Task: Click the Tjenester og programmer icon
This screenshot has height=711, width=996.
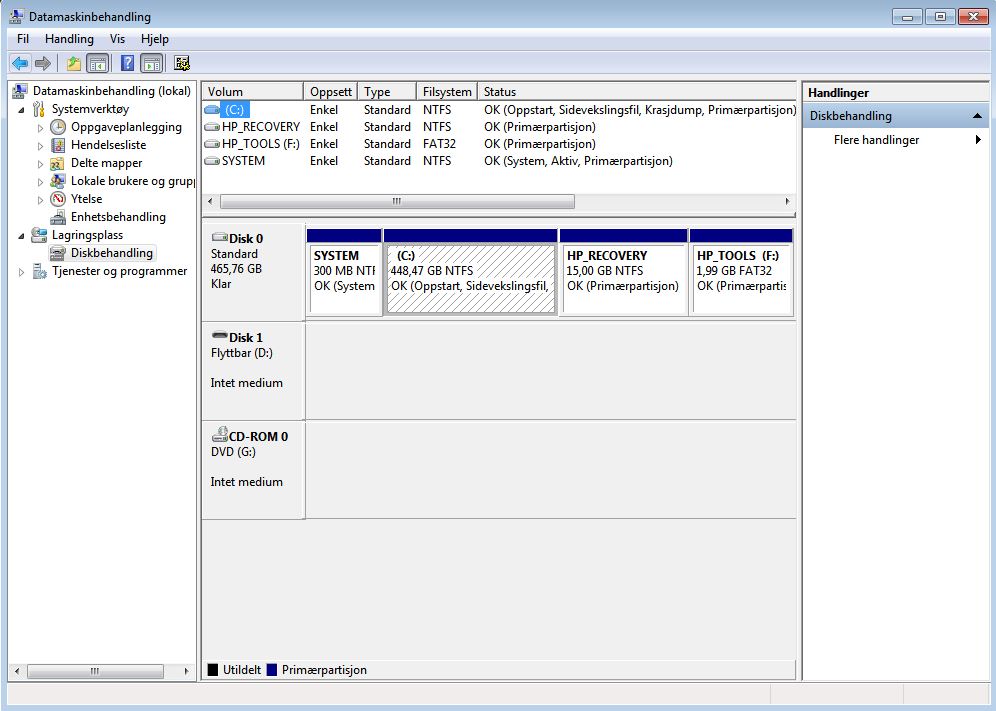Action: click(39, 271)
